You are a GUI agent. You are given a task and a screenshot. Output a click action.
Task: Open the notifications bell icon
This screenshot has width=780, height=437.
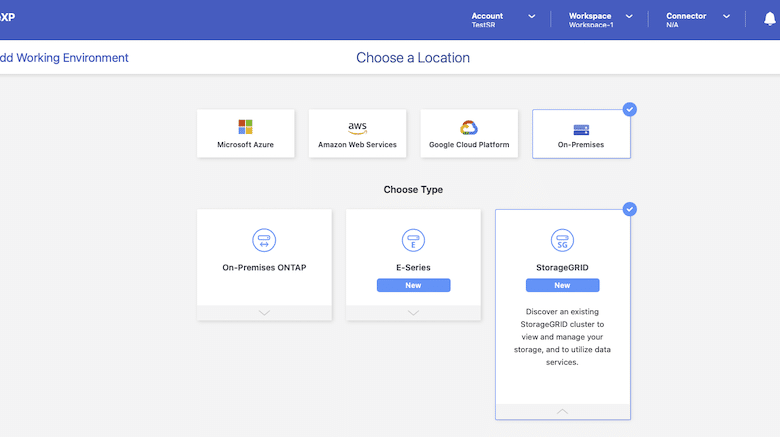(x=770, y=19)
